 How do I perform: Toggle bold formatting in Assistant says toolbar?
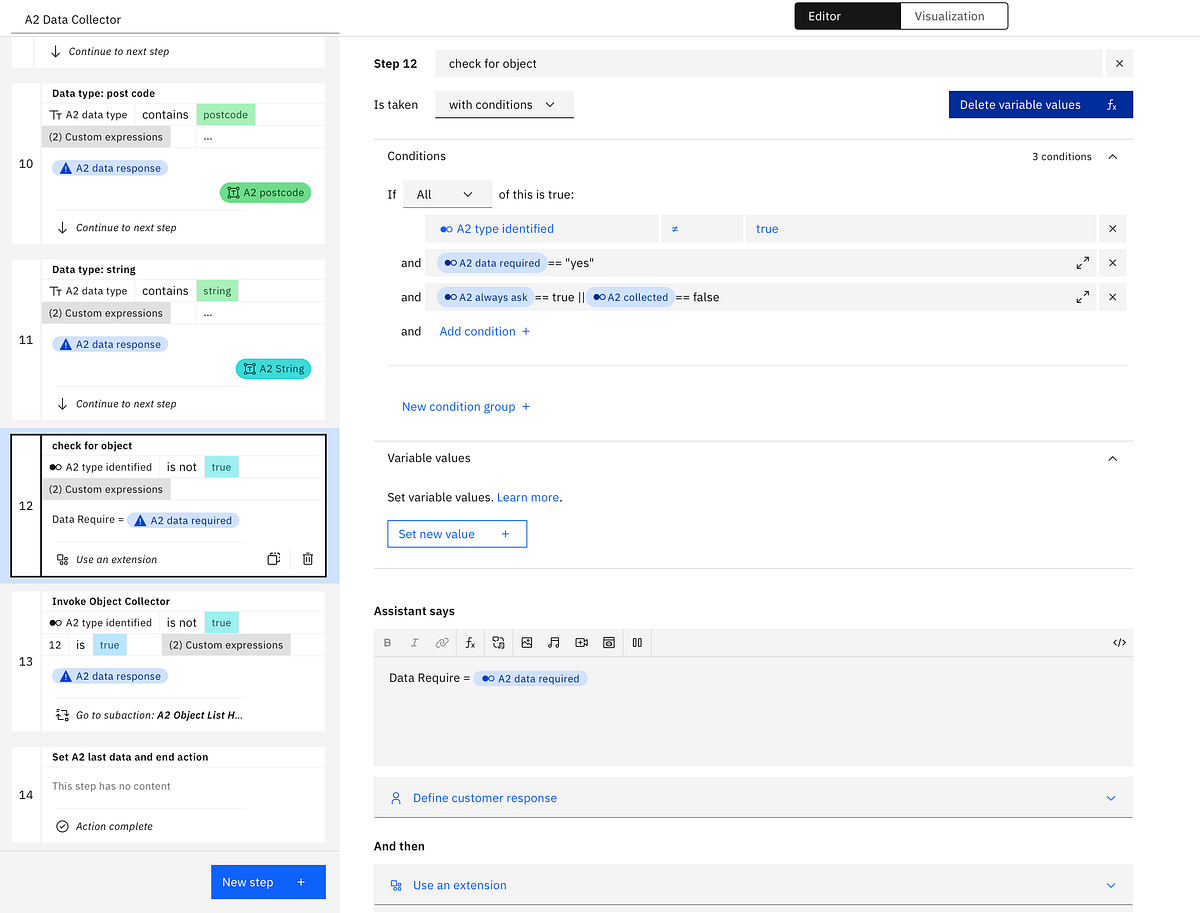tap(388, 643)
